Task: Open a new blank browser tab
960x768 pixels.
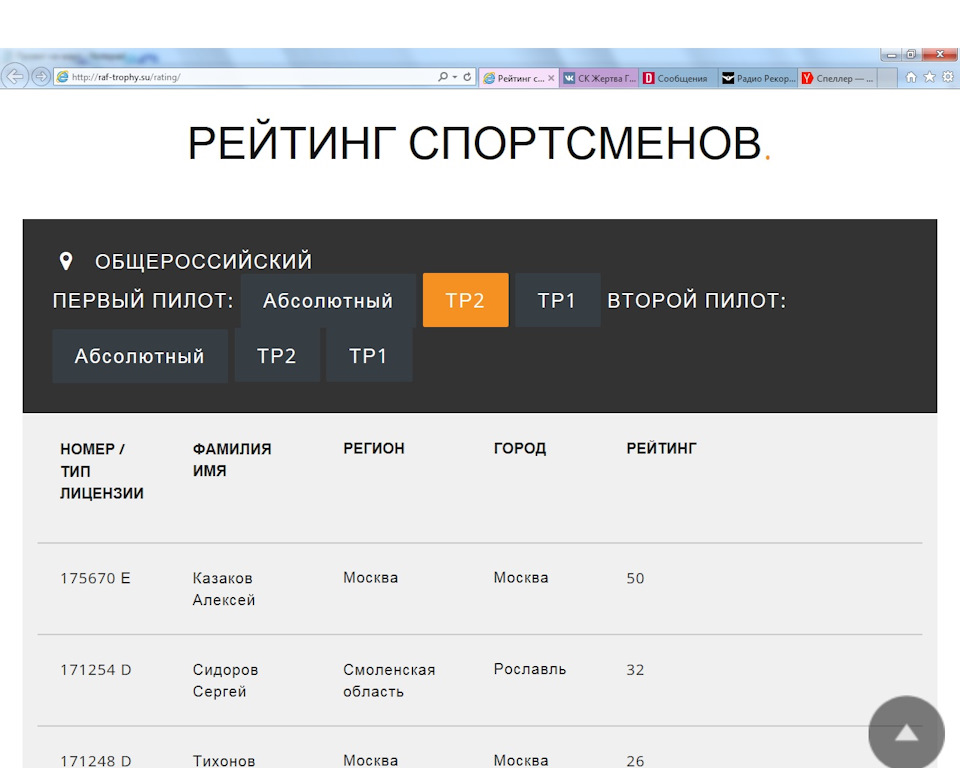Action: click(887, 78)
